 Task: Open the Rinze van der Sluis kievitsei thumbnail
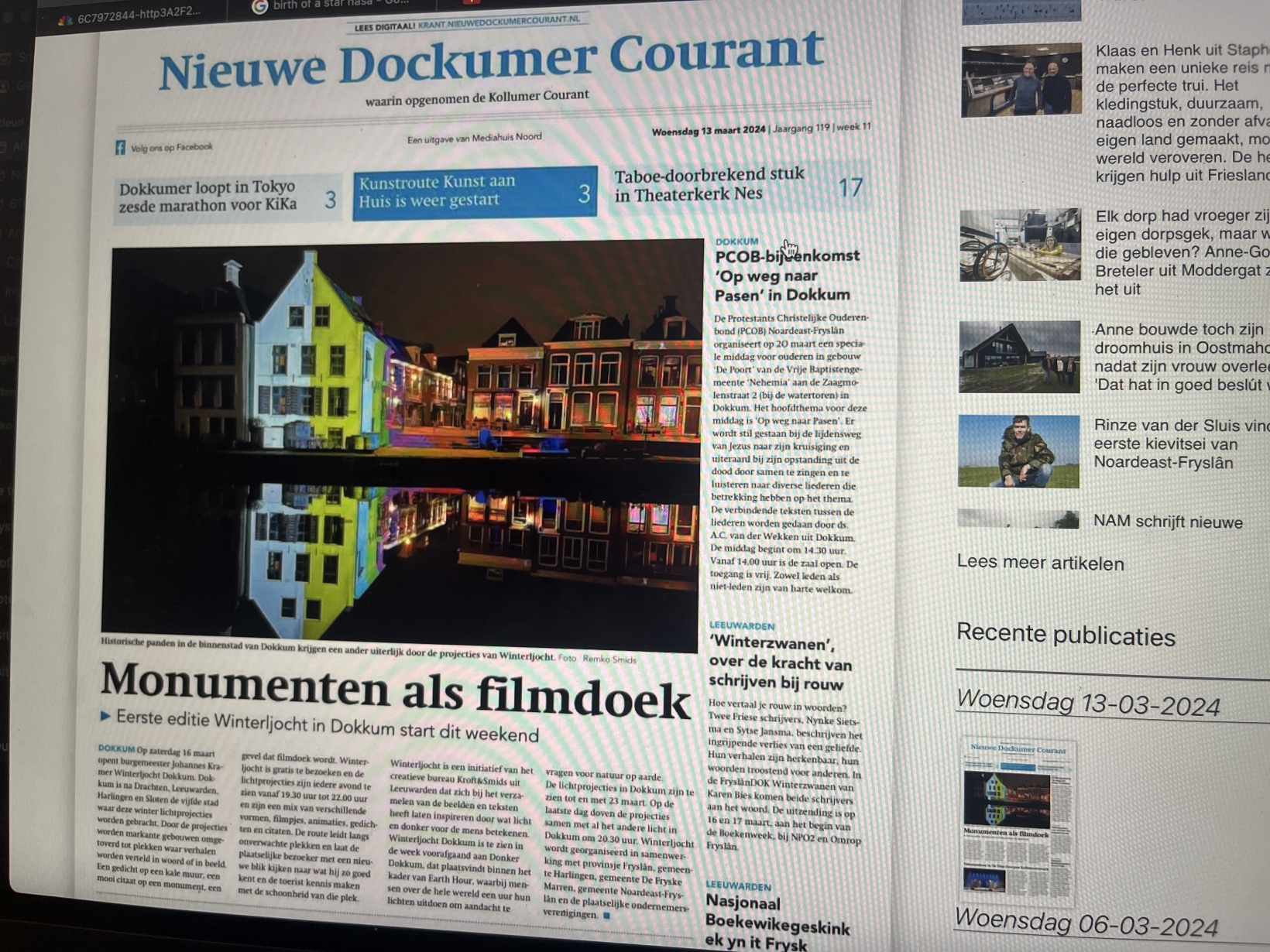(1018, 451)
